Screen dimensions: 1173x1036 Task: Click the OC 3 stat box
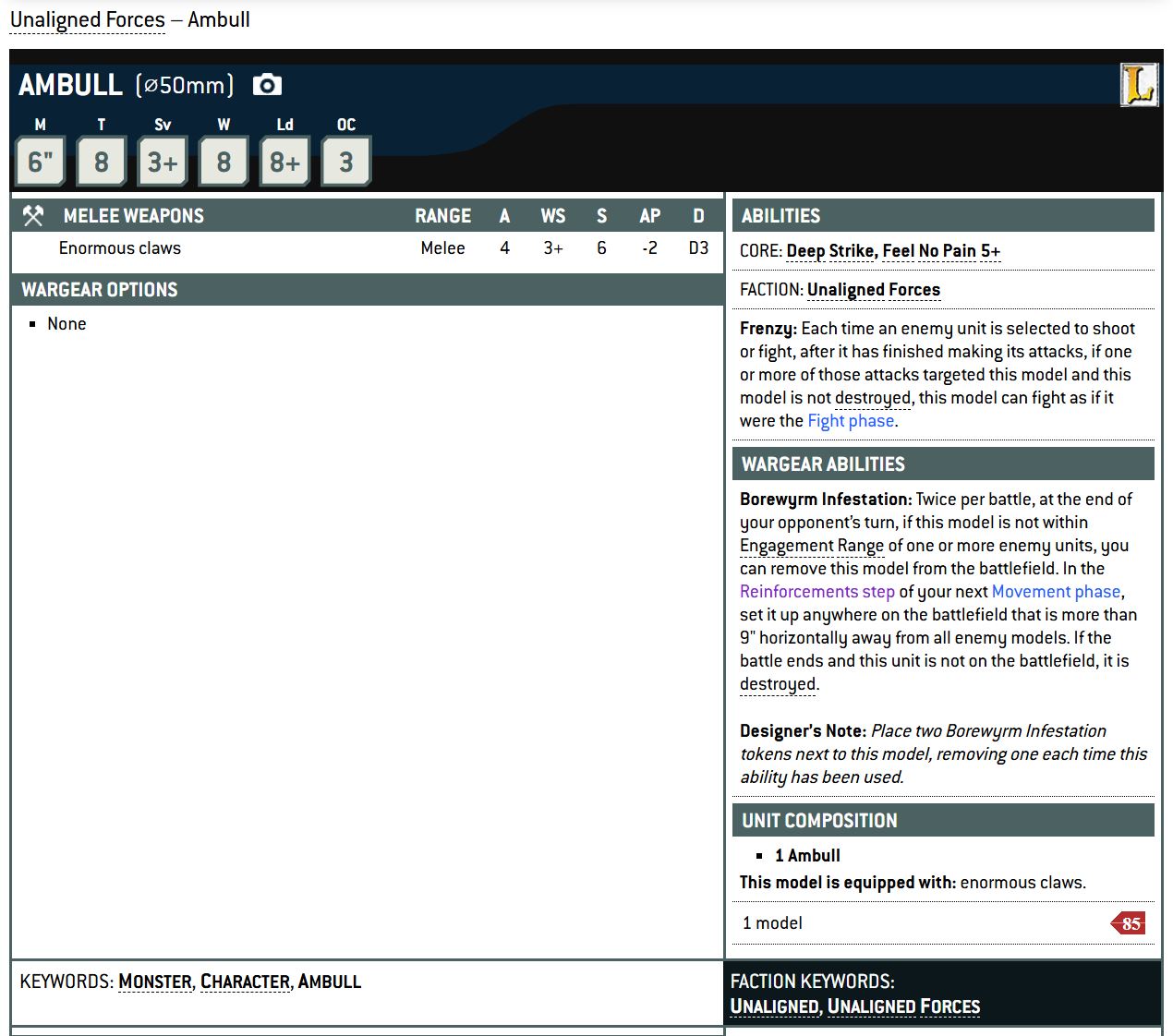pos(345,162)
